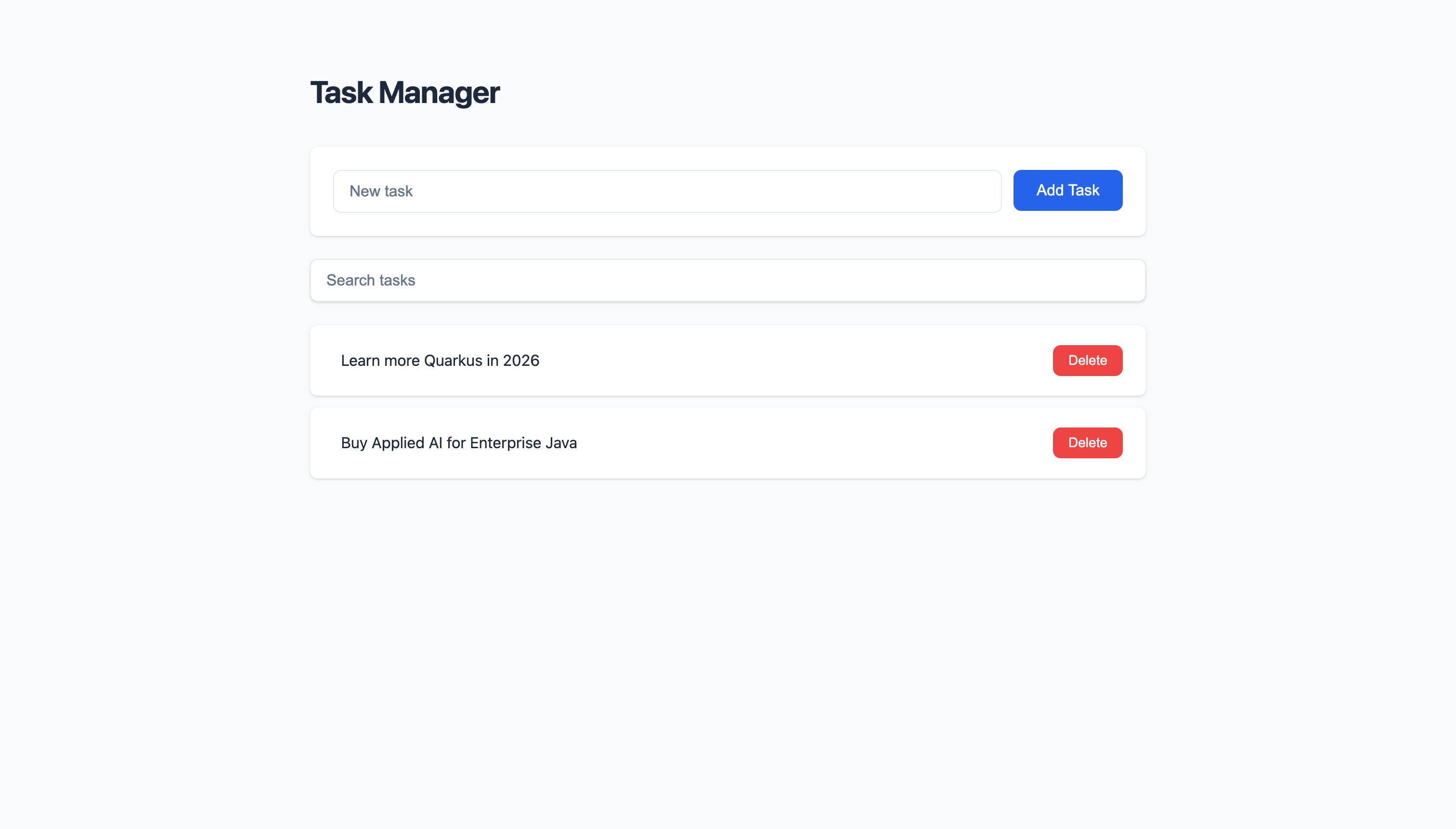Click the 'Search tasks' placeholder text

coord(371,280)
